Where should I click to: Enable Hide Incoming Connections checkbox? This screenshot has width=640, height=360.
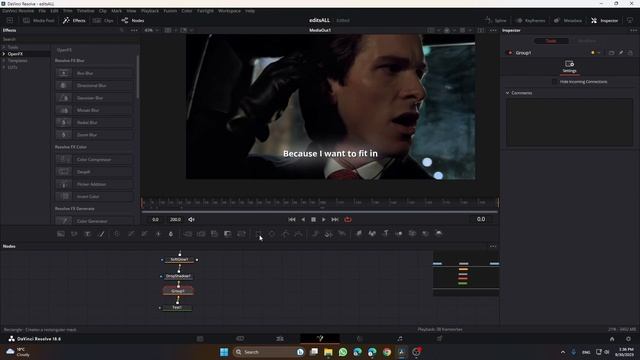pyautogui.click(x=554, y=82)
